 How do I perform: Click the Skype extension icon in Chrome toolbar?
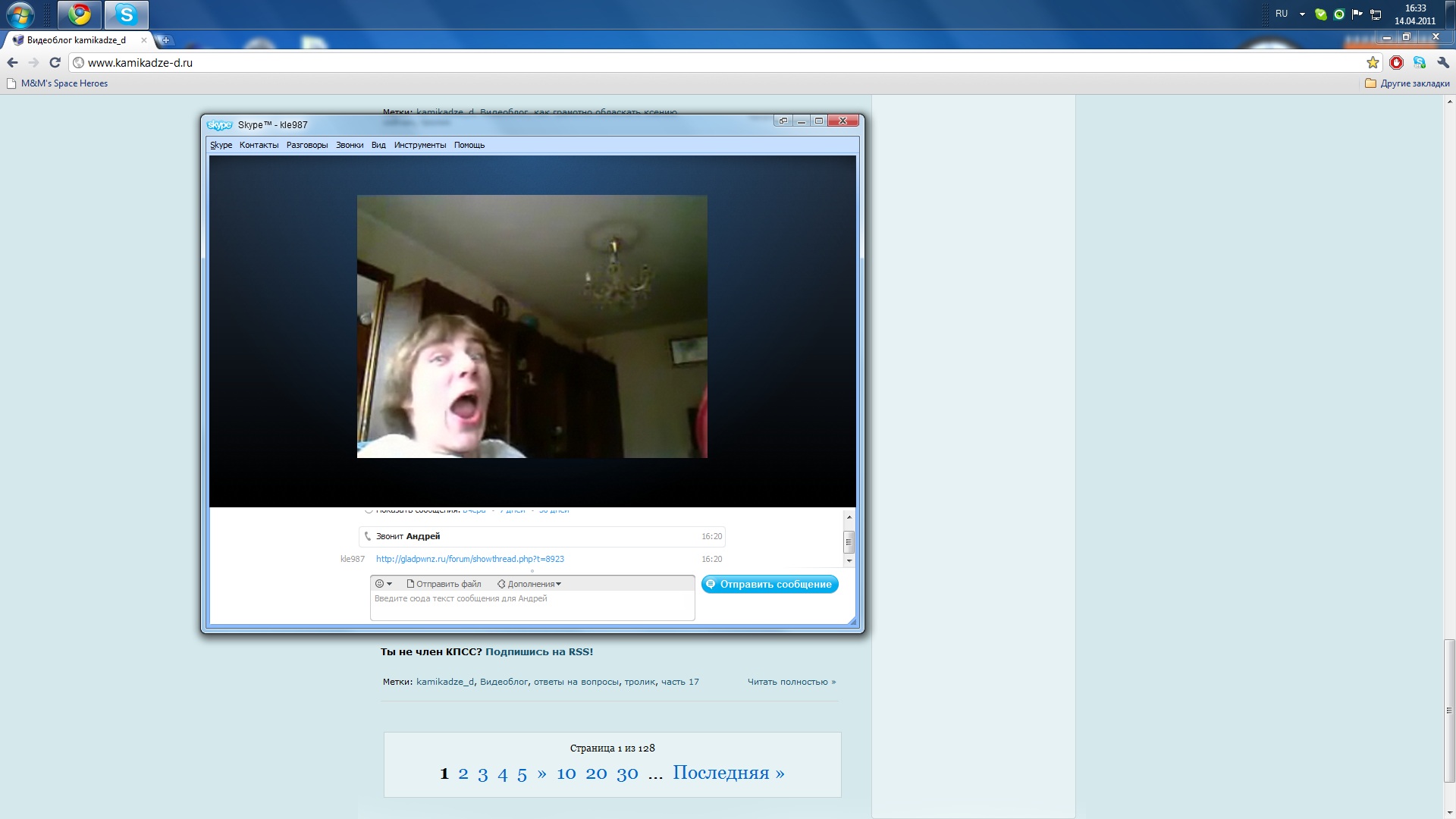click(x=1420, y=63)
